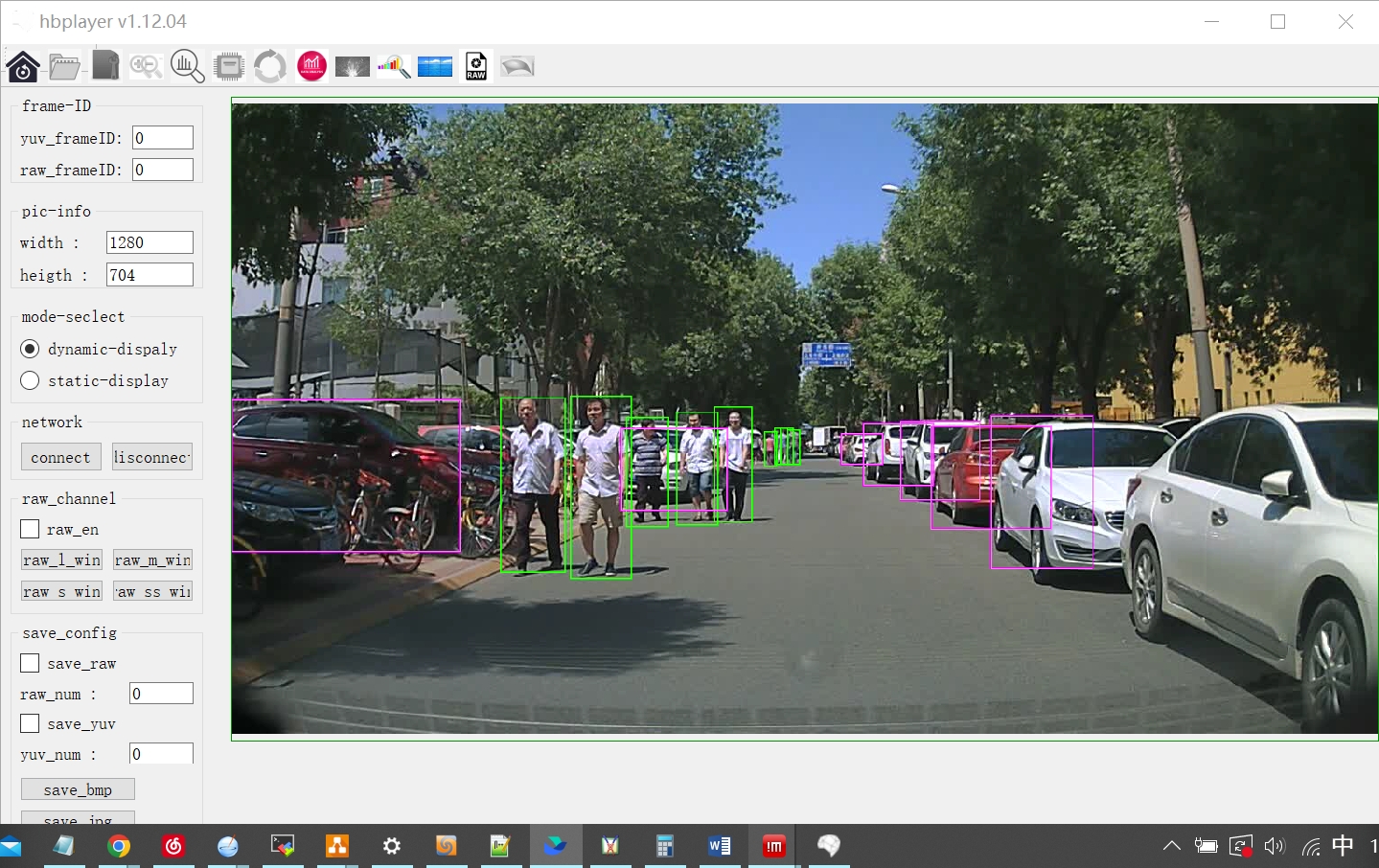1379x868 pixels.
Task: Click the blue sky tiled image icon
Action: (x=435, y=66)
